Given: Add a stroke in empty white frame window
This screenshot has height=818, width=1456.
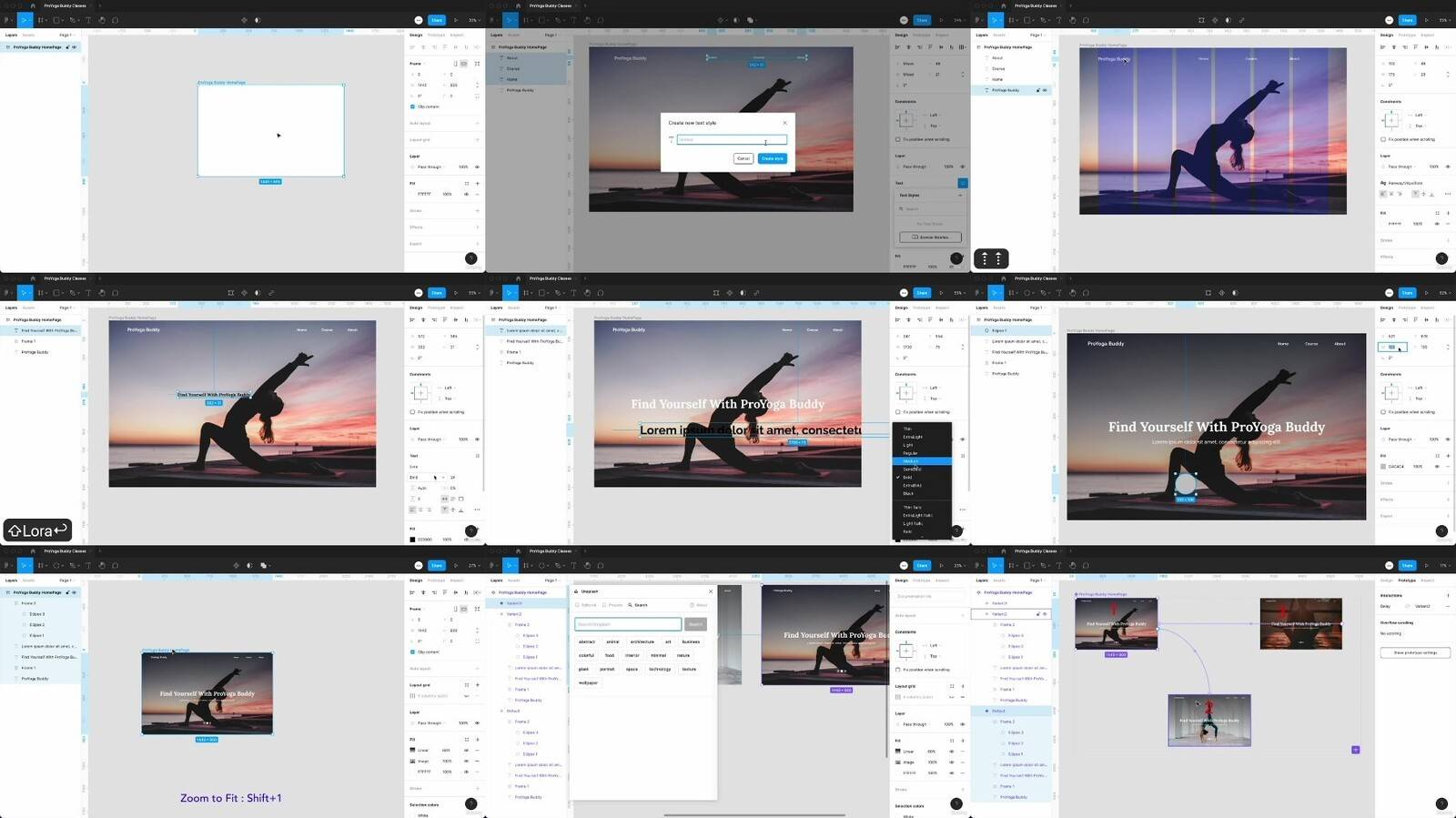Looking at the screenshot, I should (477, 210).
